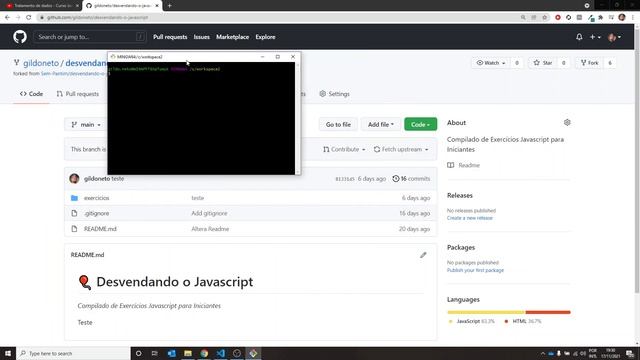The image size is (640, 360).
Task: Switch to the repository Pull requests tab
Action: [x=78, y=94]
